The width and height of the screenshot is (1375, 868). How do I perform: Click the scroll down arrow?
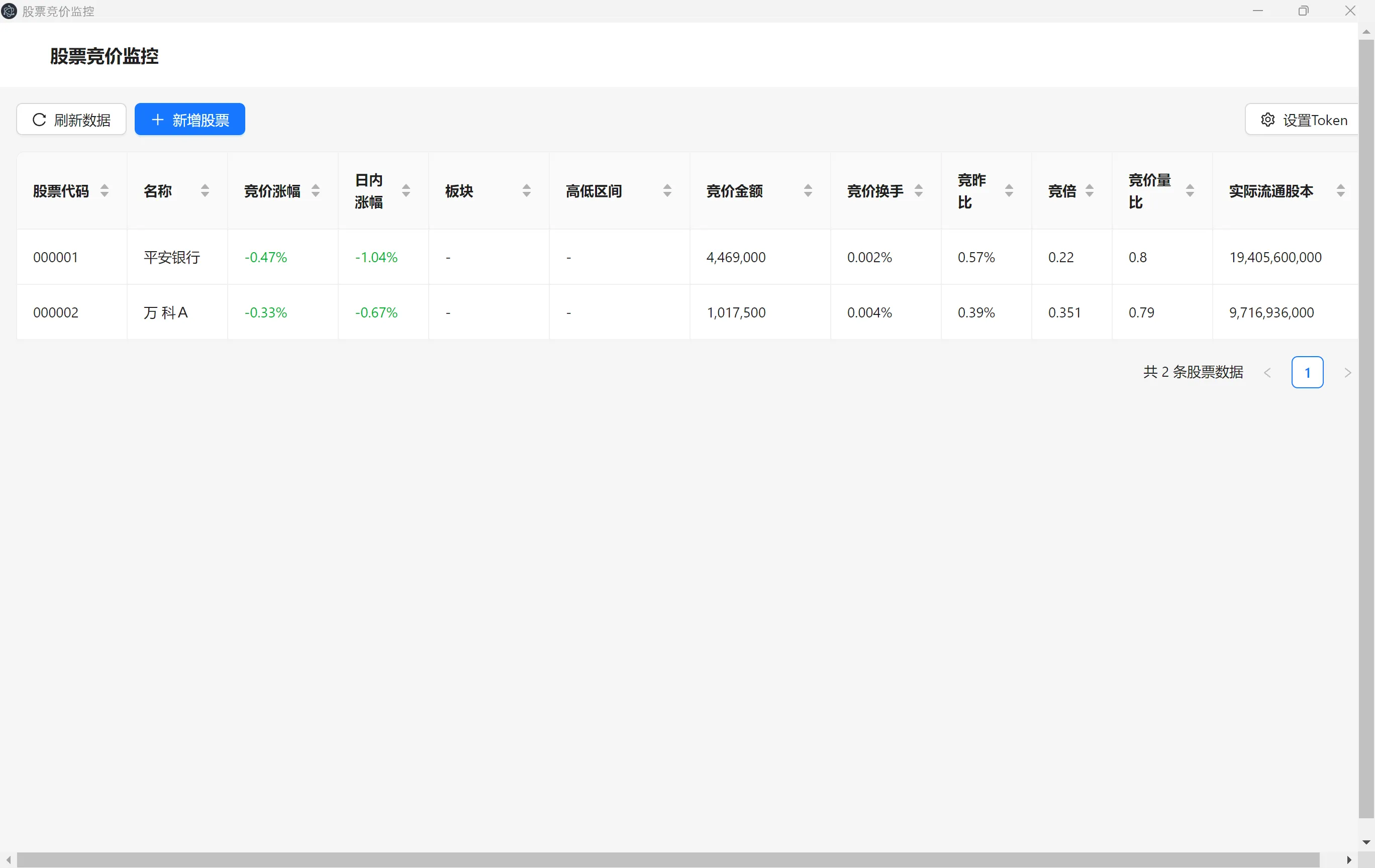point(1366,842)
